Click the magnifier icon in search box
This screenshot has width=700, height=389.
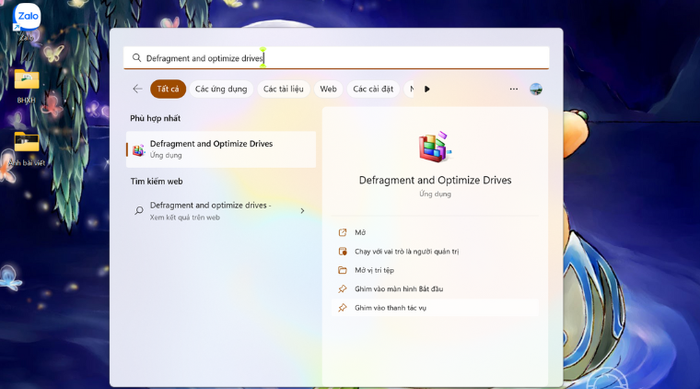click(x=137, y=58)
